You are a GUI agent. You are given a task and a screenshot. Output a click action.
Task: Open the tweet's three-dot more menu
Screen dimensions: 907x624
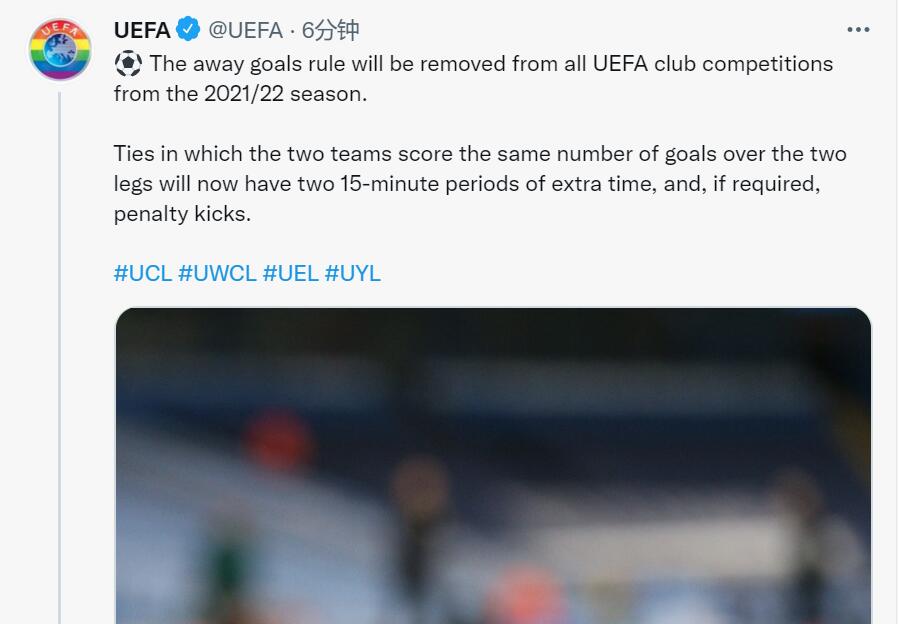coord(858,30)
